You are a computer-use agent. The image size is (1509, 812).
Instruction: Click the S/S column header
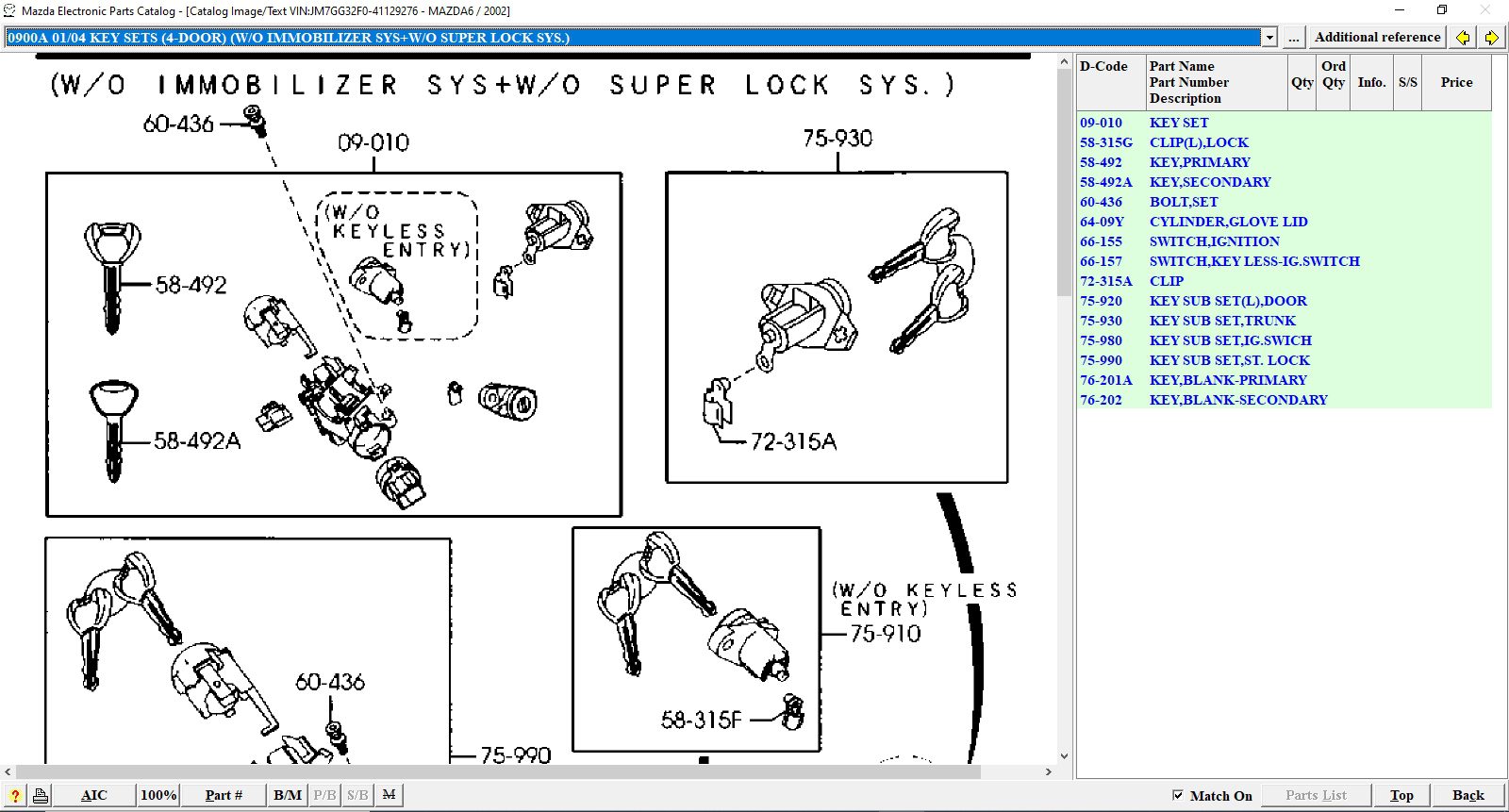point(1408,82)
